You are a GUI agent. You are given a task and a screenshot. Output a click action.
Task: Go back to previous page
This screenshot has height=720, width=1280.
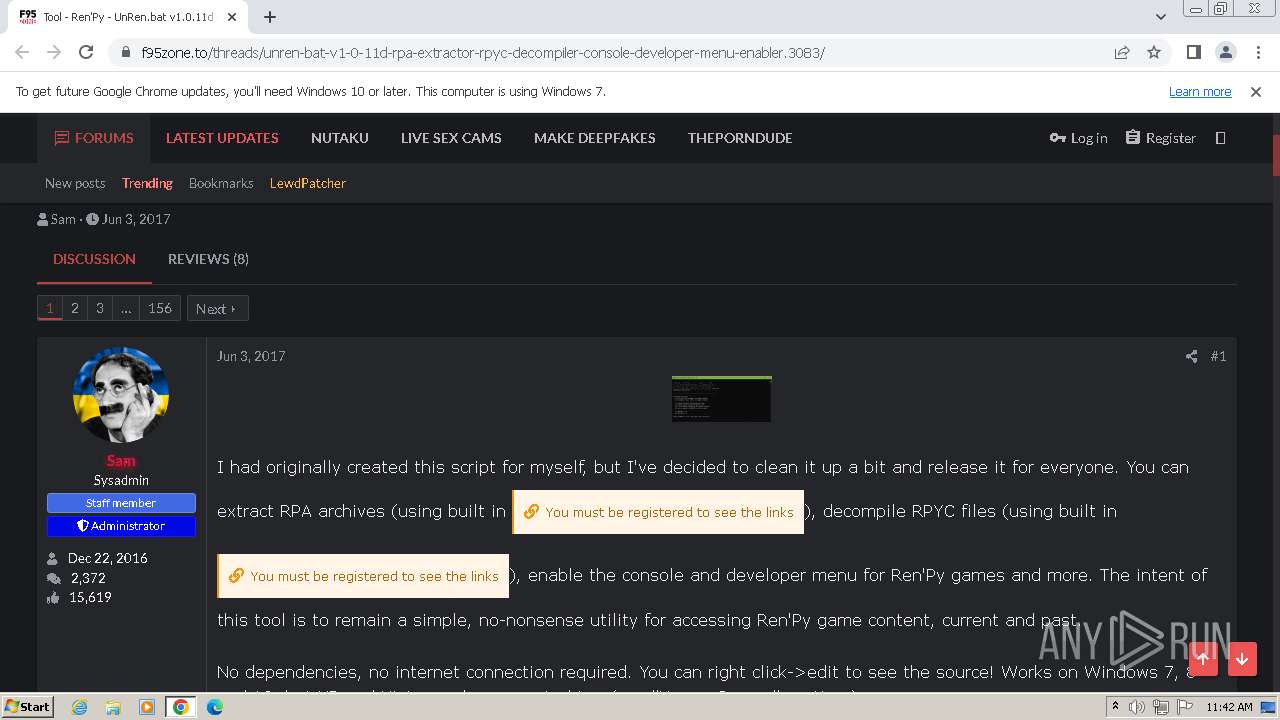22,52
